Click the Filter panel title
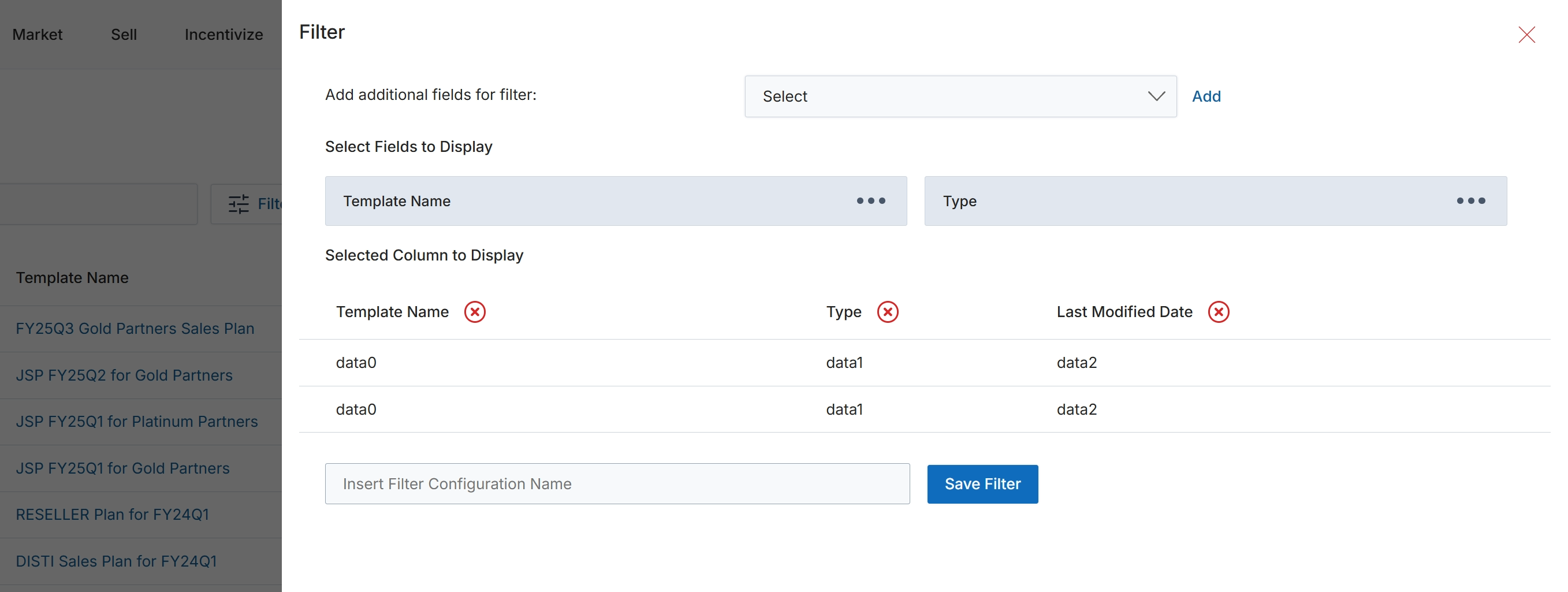Viewport: 1568px width, 592px height. (x=322, y=32)
